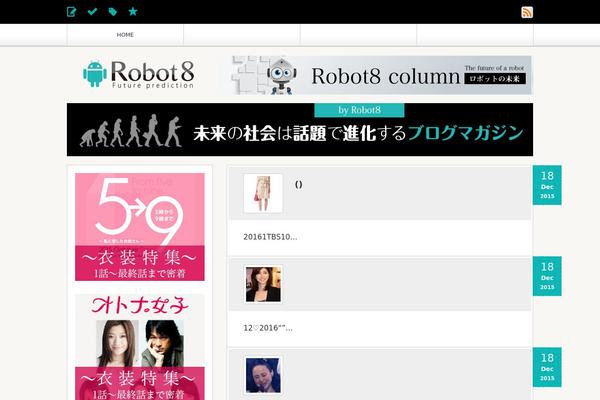The image size is (600, 400).
Task: Open the 5→9 costume feature sidebar banner
Action: [139, 227]
